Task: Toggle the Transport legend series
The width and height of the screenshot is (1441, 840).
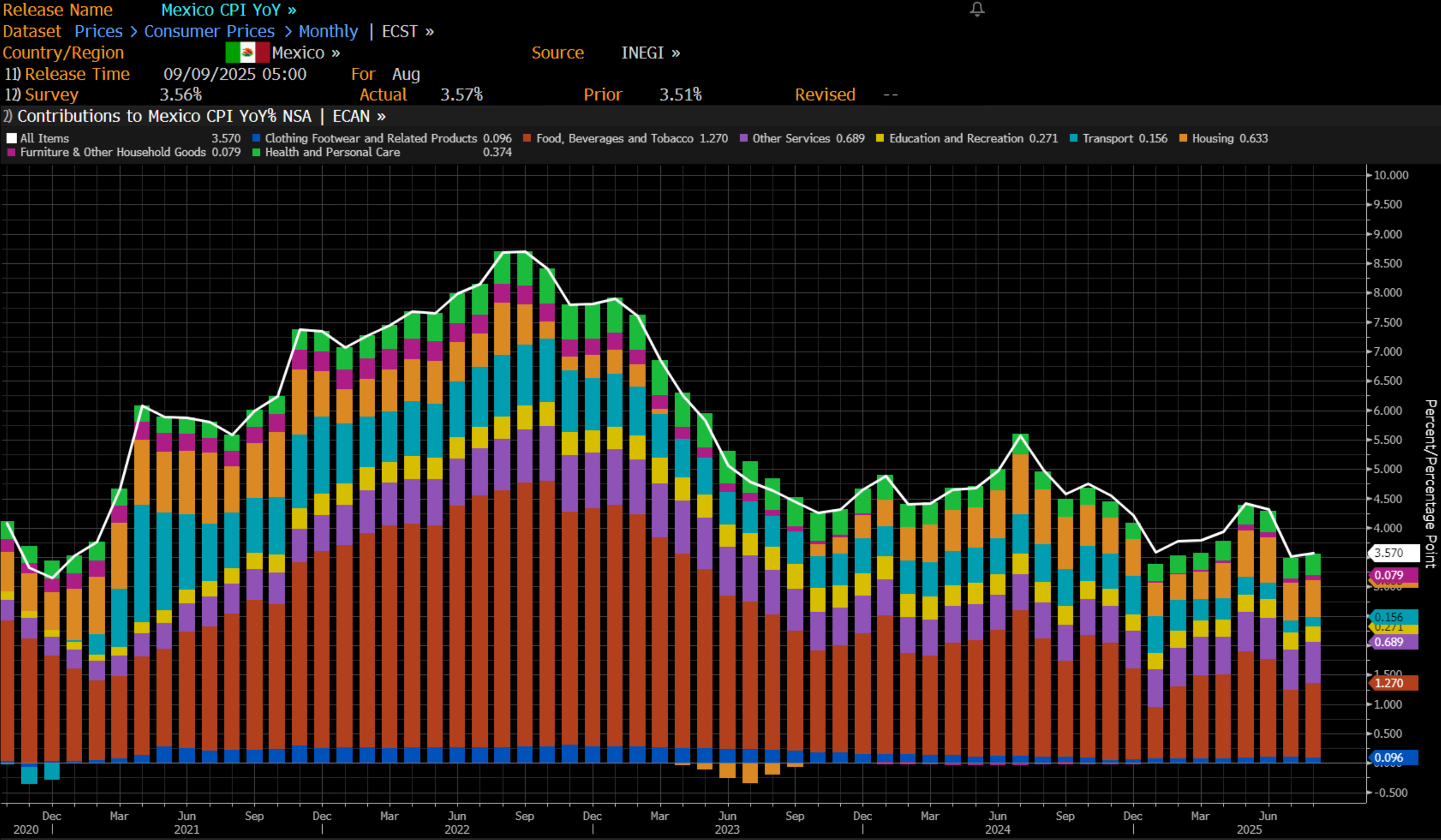Action: point(1107,138)
